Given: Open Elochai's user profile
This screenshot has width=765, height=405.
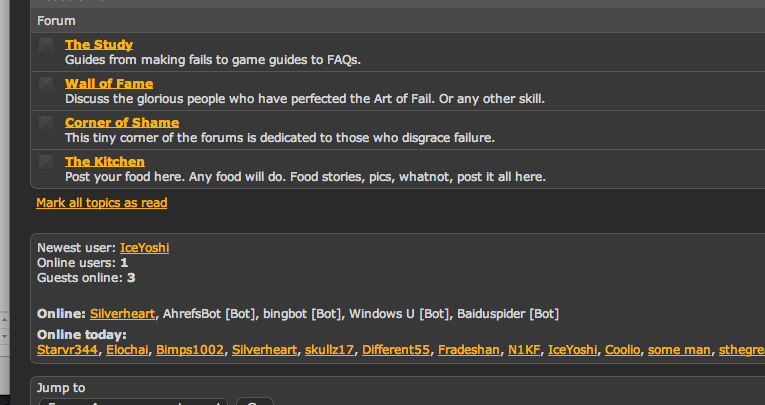Looking at the screenshot, I should click(127, 350).
